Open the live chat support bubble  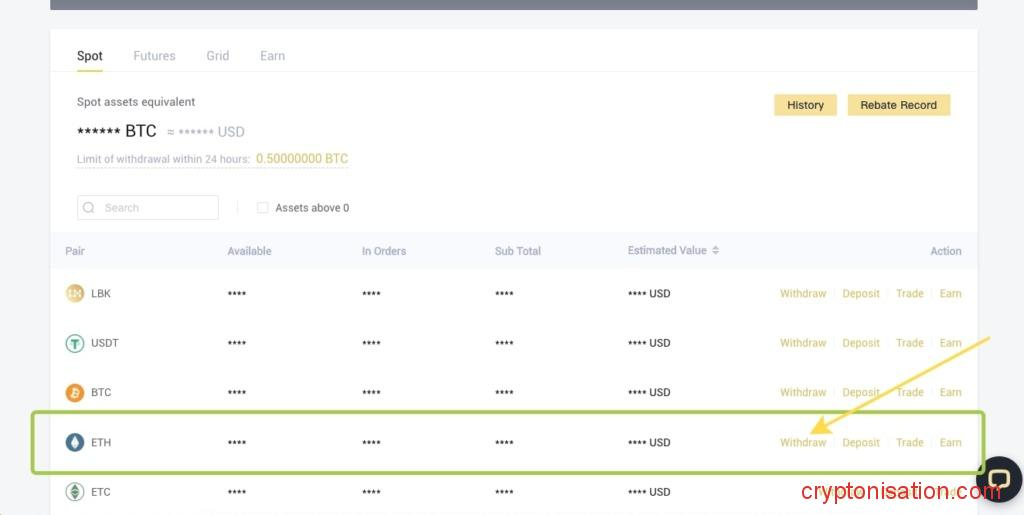[x=997, y=479]
